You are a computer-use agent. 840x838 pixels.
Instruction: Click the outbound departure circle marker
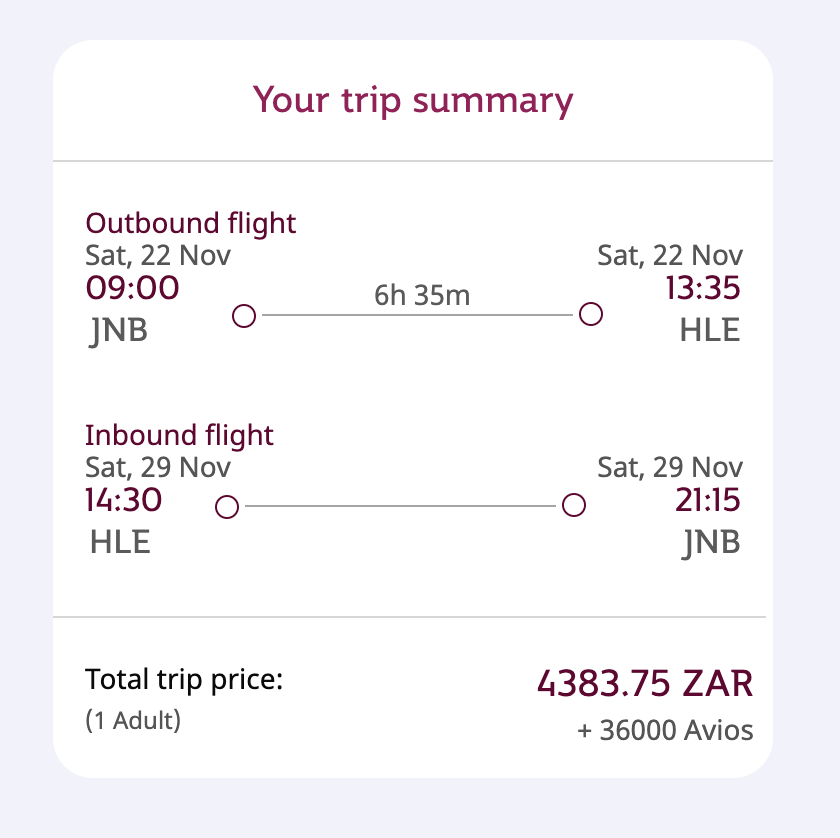tap(243, 315)
